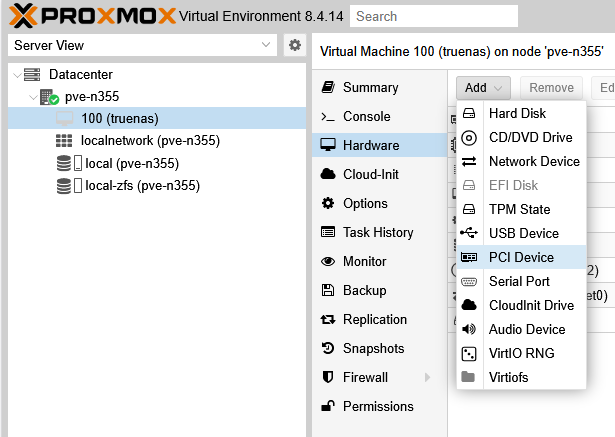This screenshot has height=437, width=615.
Task: Focus the Search input field
Action: 434,16
